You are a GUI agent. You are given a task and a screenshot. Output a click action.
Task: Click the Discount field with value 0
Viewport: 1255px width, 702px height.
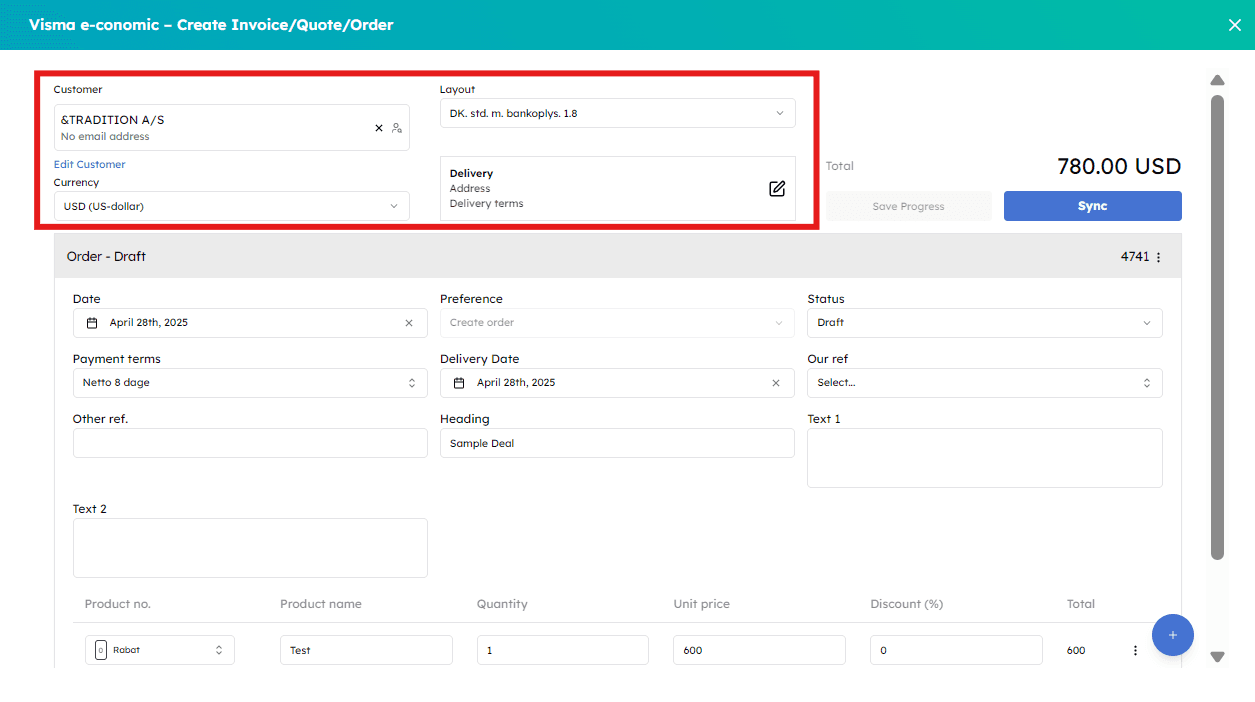pos(956,650)
